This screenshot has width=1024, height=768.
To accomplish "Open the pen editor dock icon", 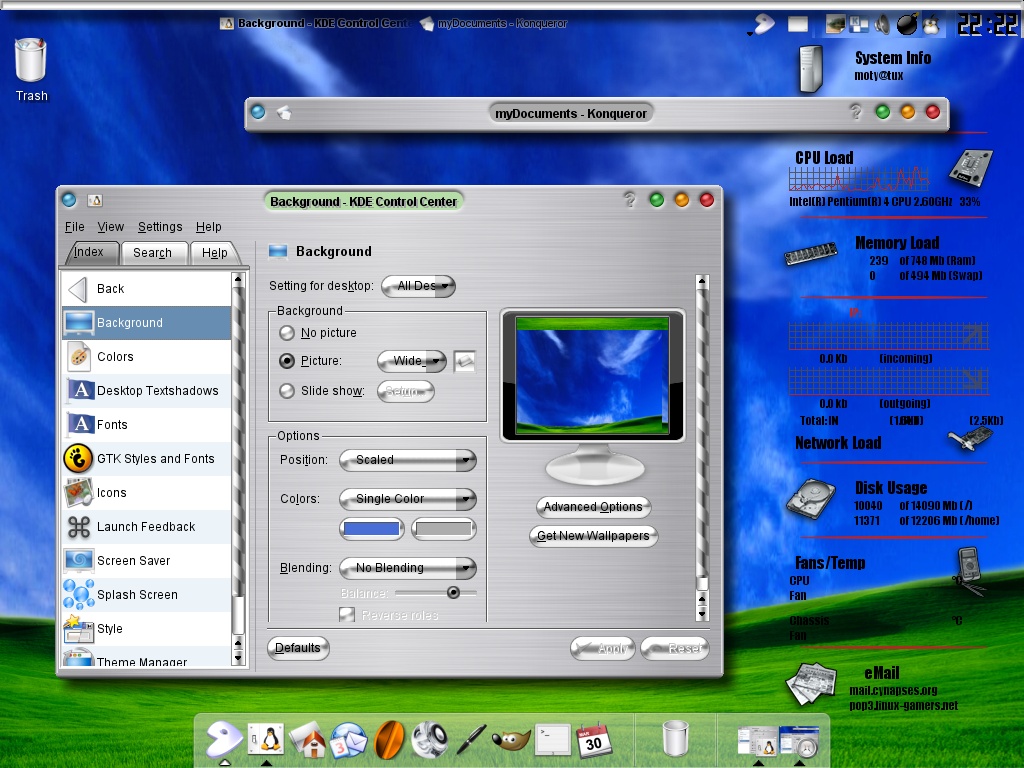I will pos(470,740).
